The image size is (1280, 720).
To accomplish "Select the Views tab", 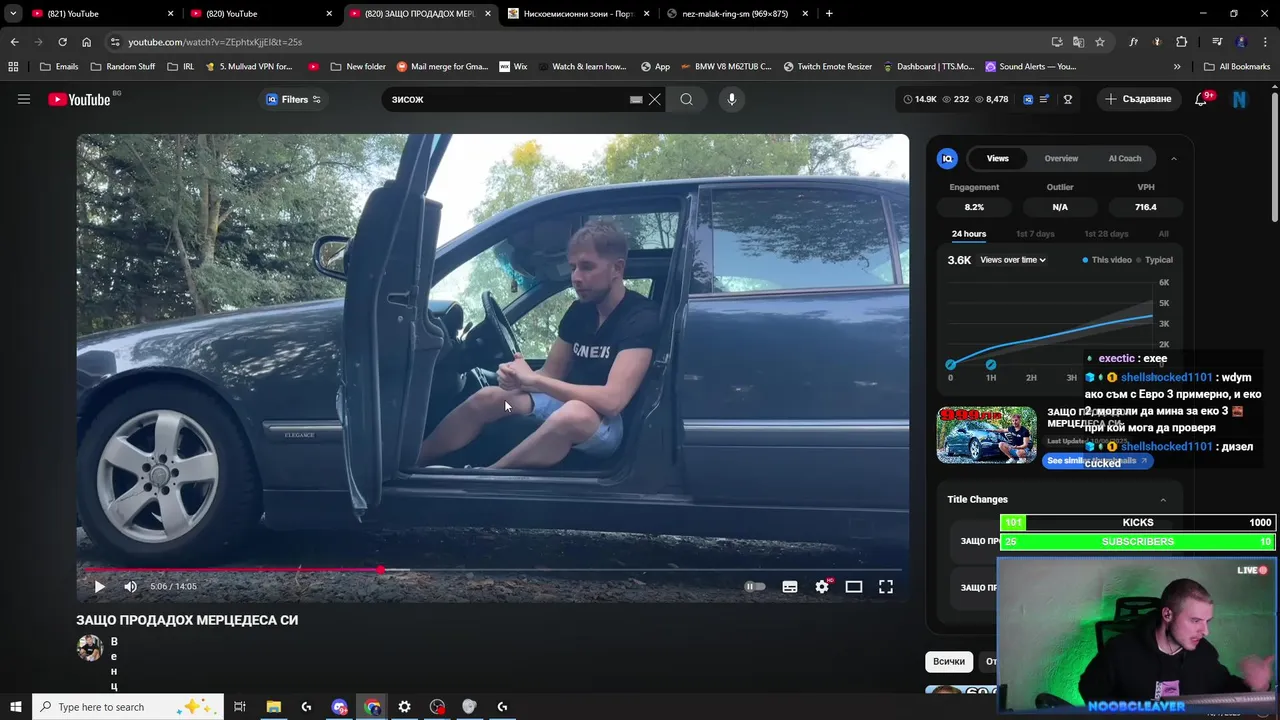I will (x=998, y=158).
